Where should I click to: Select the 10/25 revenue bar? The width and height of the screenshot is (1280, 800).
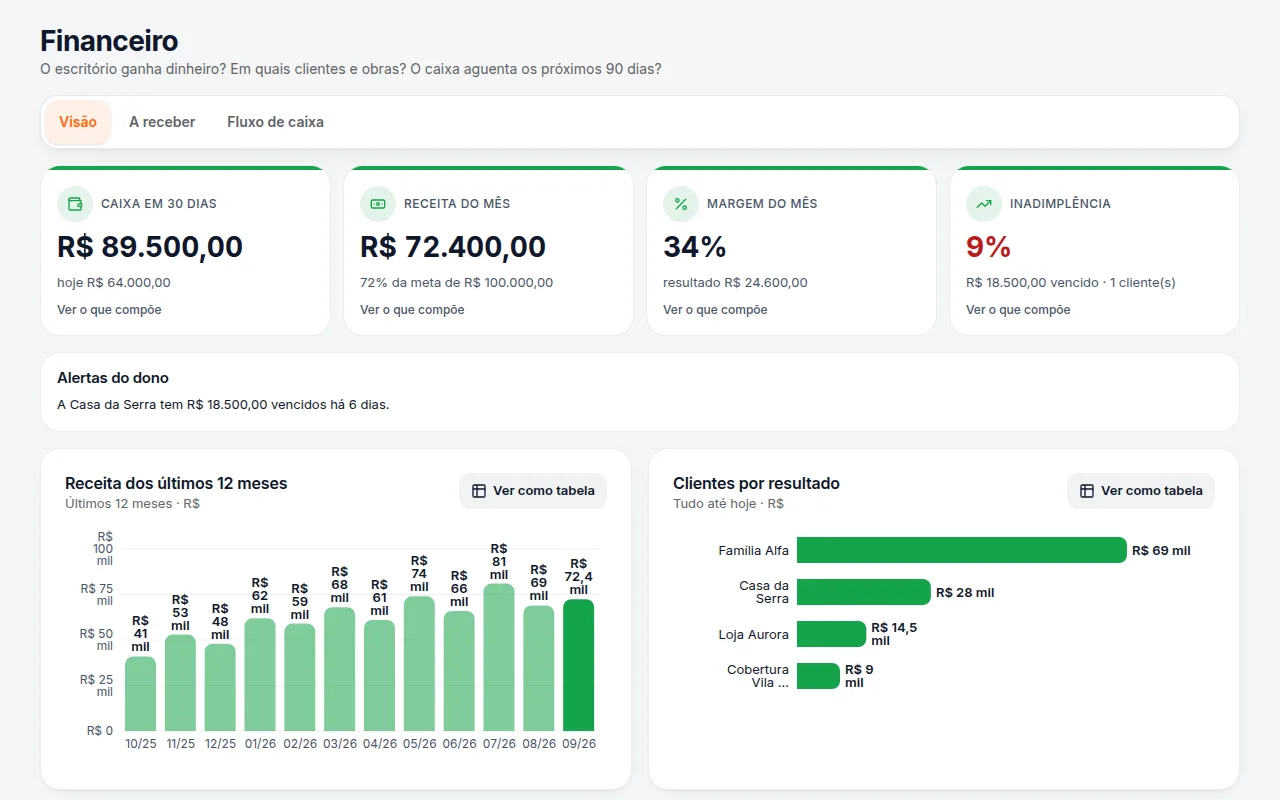pyautogui.click(x=140, y=694)
